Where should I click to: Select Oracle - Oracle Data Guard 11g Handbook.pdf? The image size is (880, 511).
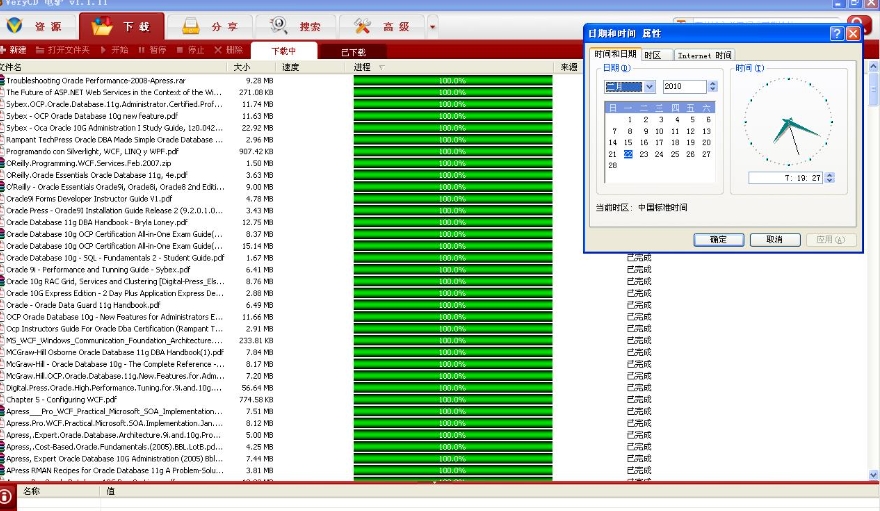pyautogui.click(x=83, y=305)
